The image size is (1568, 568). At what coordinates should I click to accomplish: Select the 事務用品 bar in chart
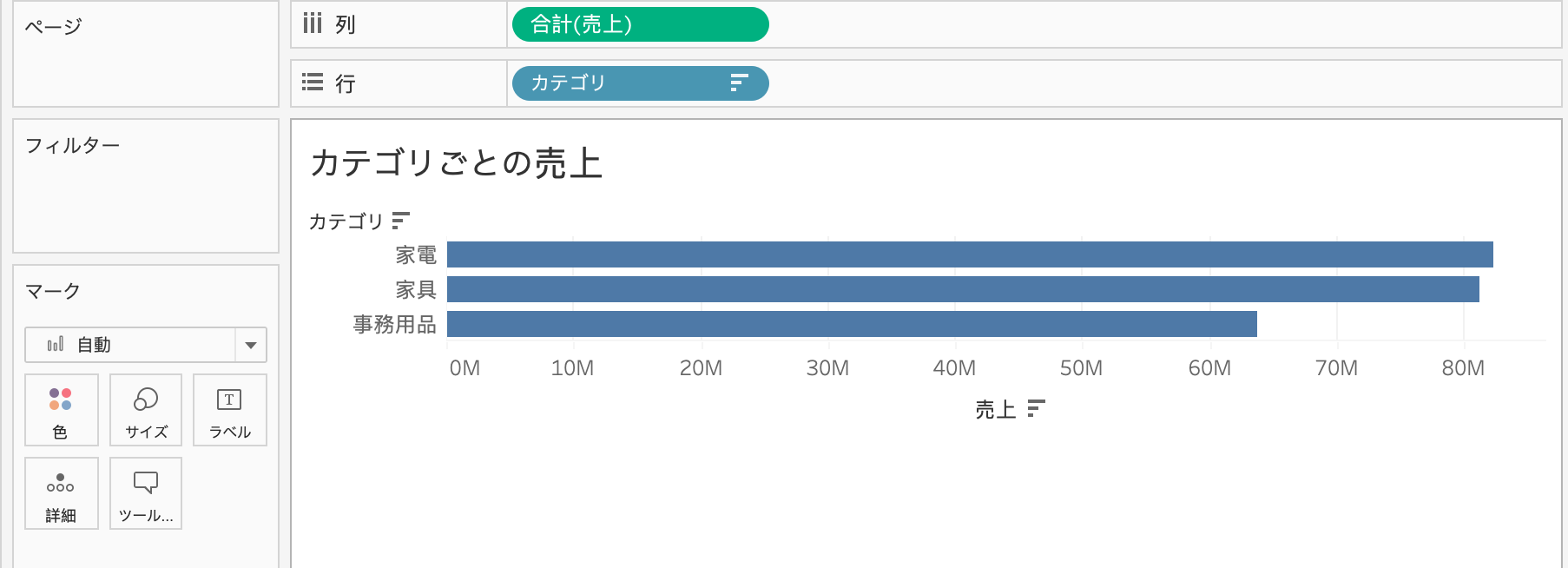point(852,324)
